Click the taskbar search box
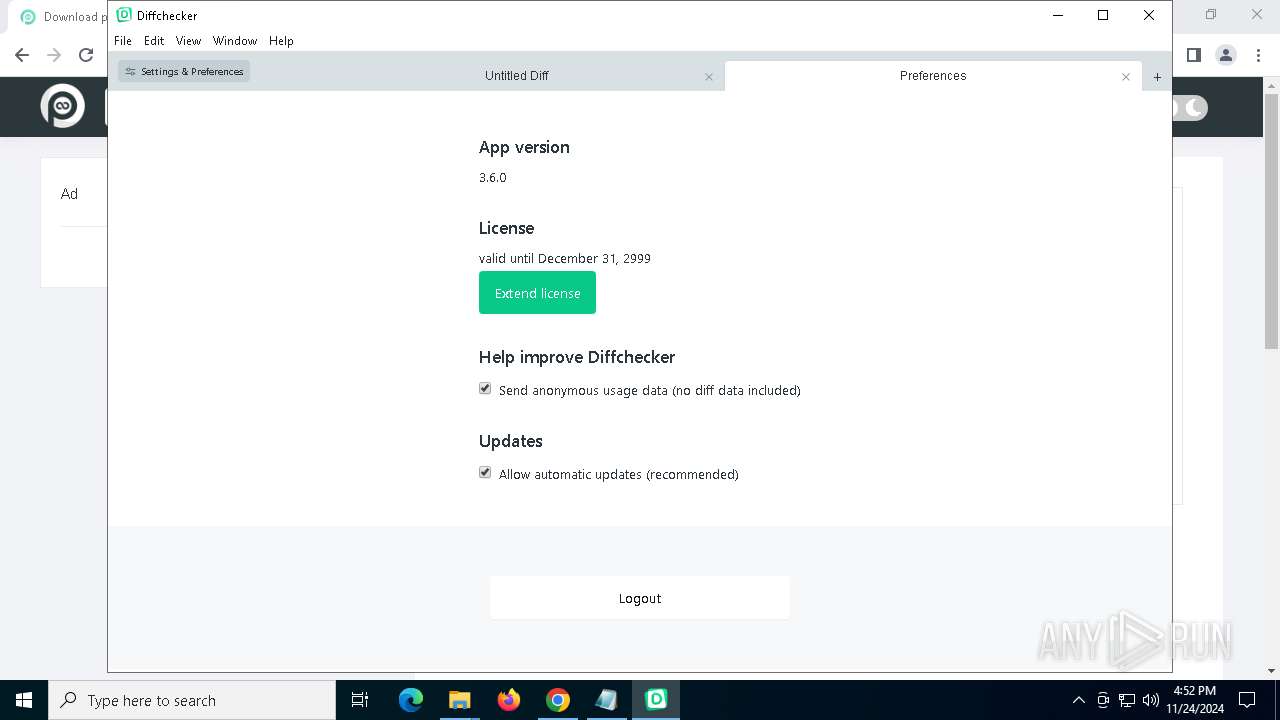This screenshot has width=1280, height=720. 192,700
